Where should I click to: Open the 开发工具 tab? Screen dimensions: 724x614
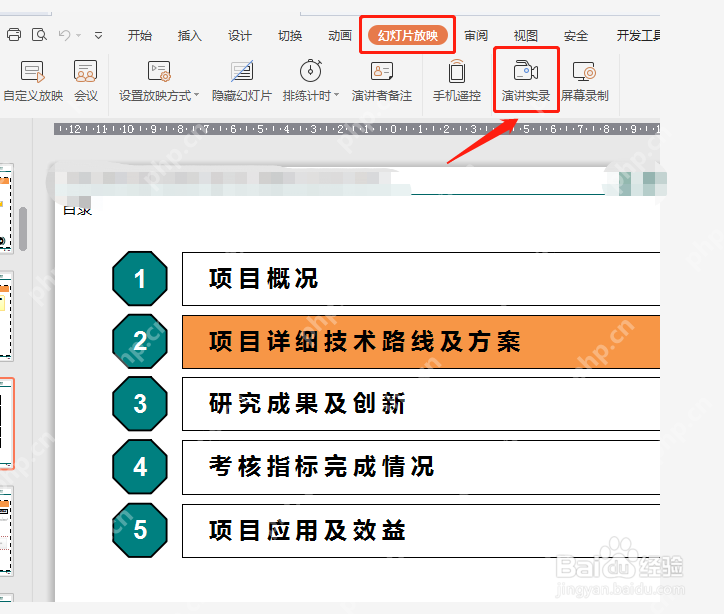(638, 36)
